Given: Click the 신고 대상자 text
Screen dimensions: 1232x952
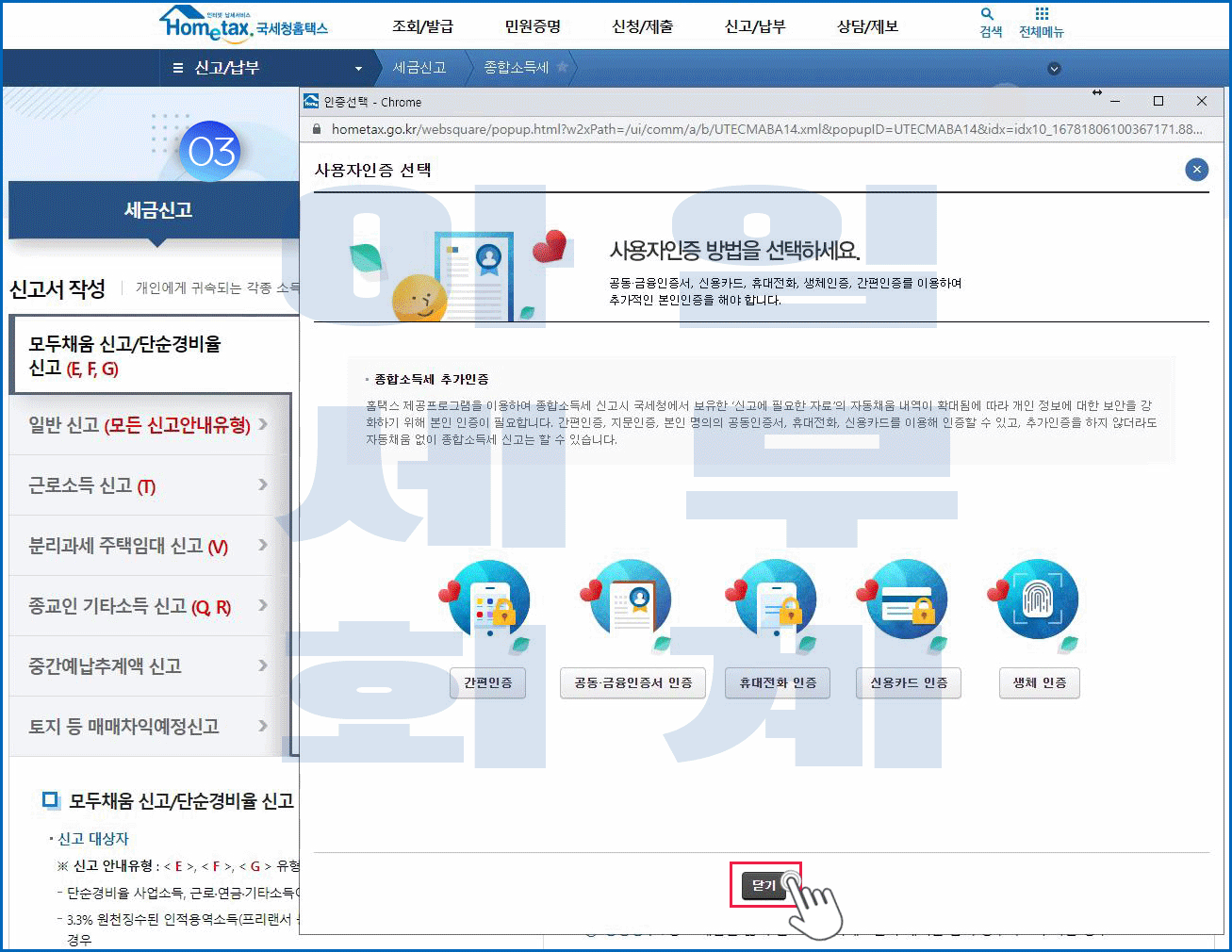Looking at the screenshot, I should (x=92, y=839).
